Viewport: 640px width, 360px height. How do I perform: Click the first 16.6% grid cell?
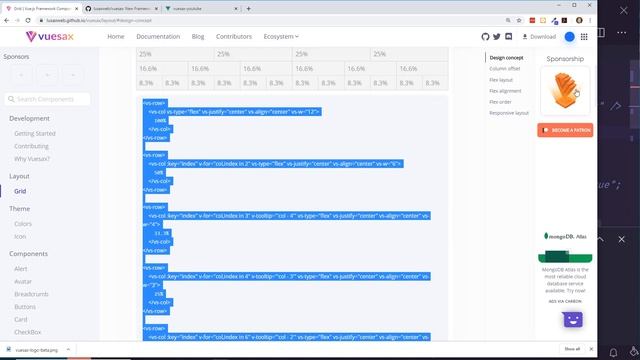(162, 69)
